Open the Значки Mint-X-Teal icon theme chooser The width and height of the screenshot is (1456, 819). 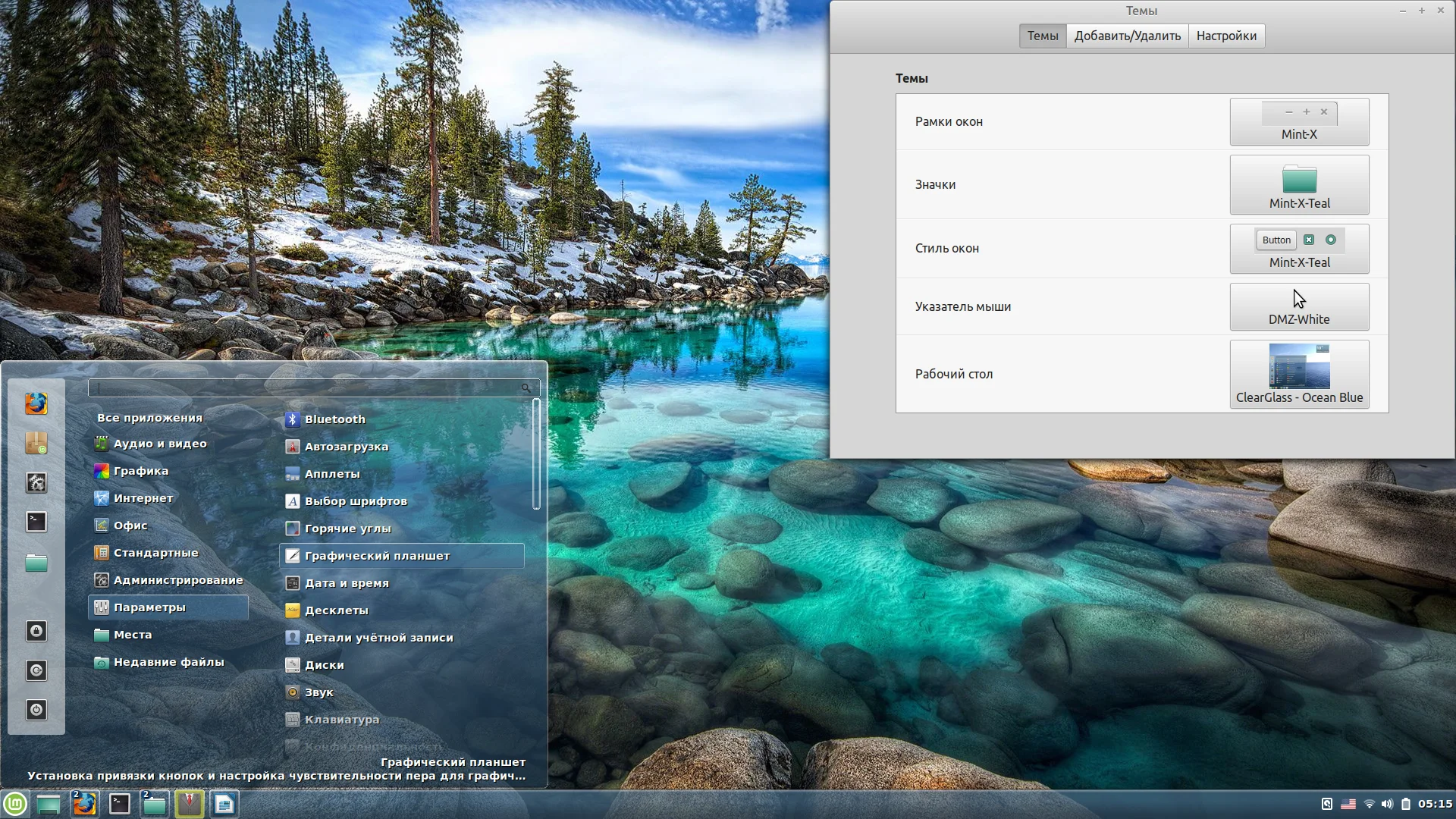[1299, 185]
